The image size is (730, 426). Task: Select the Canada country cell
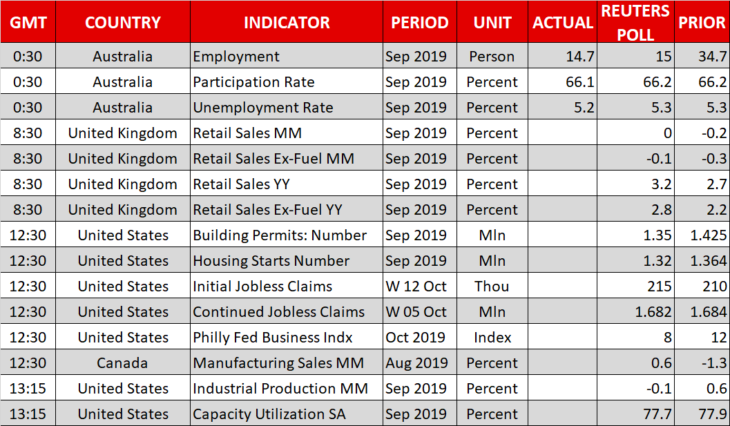coord(123,363)
